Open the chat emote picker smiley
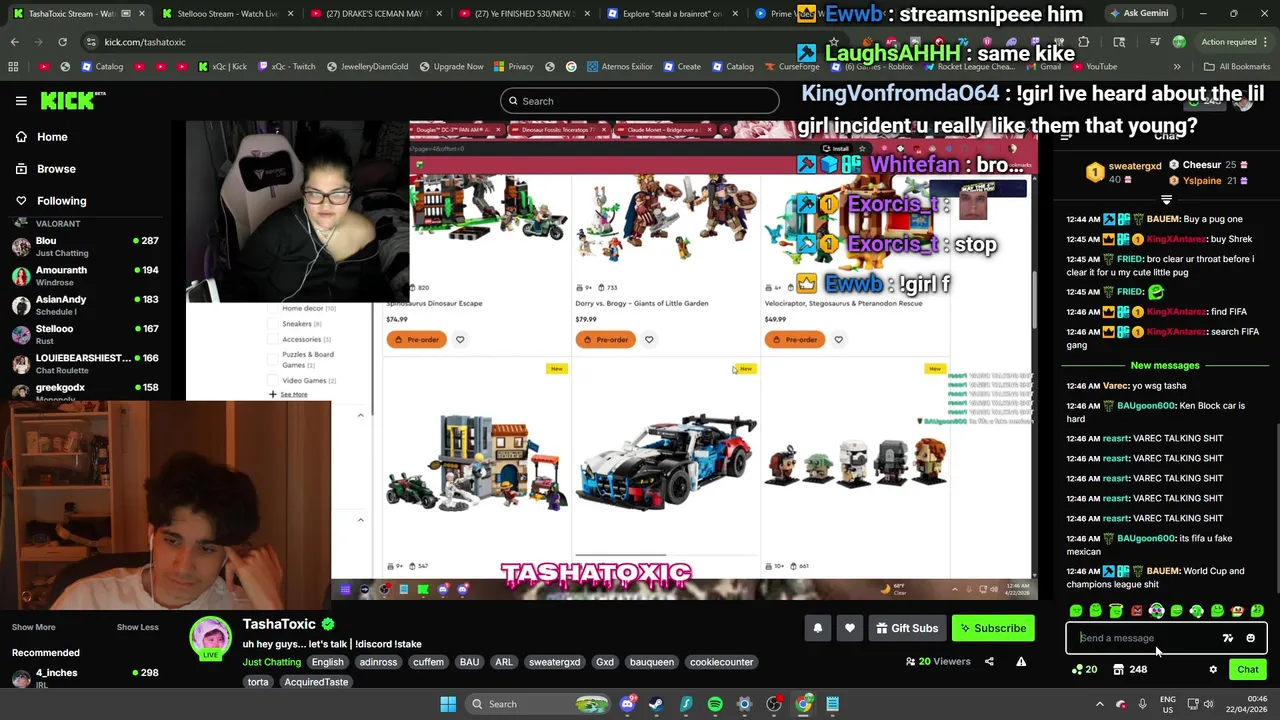 click(1250, 638)
